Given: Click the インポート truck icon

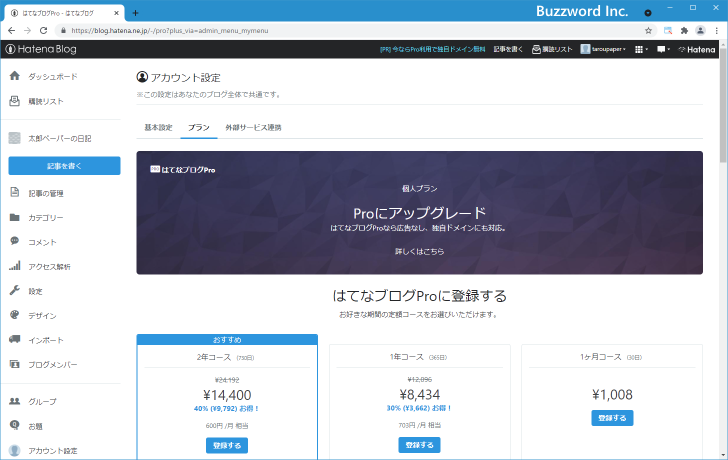Looking at the screenshot, I should tap(15, 339).
